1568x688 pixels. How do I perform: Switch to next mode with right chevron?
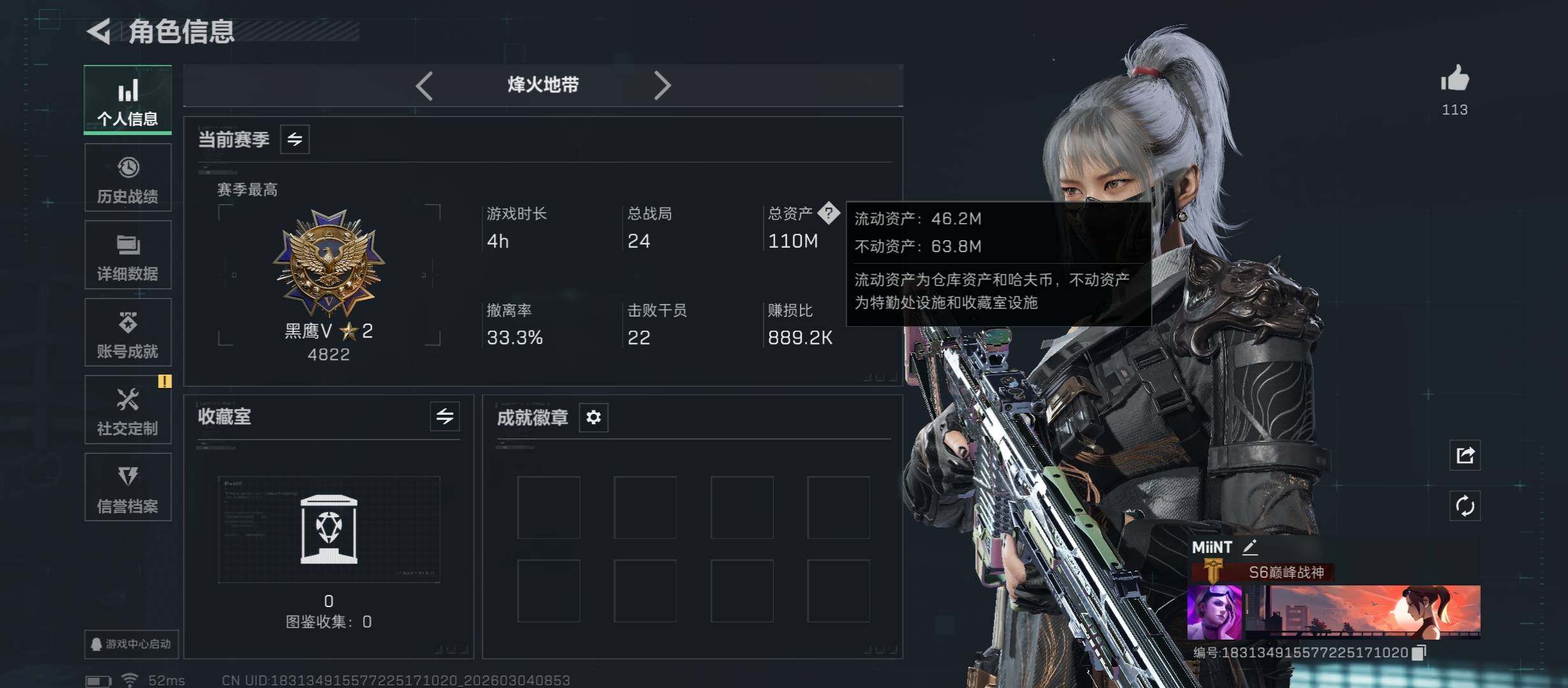pos(662,85)
